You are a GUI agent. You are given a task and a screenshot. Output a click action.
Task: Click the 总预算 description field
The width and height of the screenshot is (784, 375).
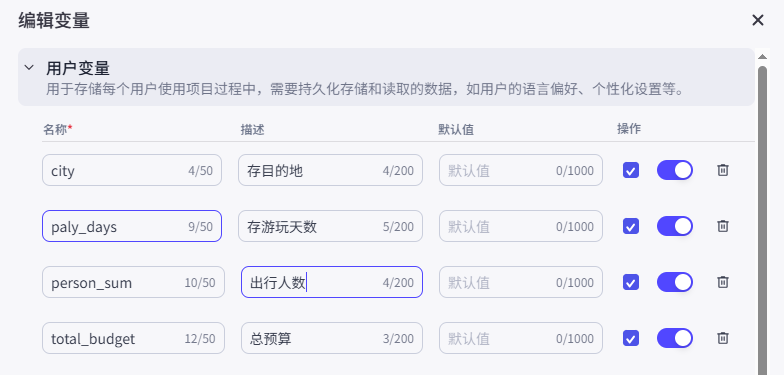(x=332, y=338)
